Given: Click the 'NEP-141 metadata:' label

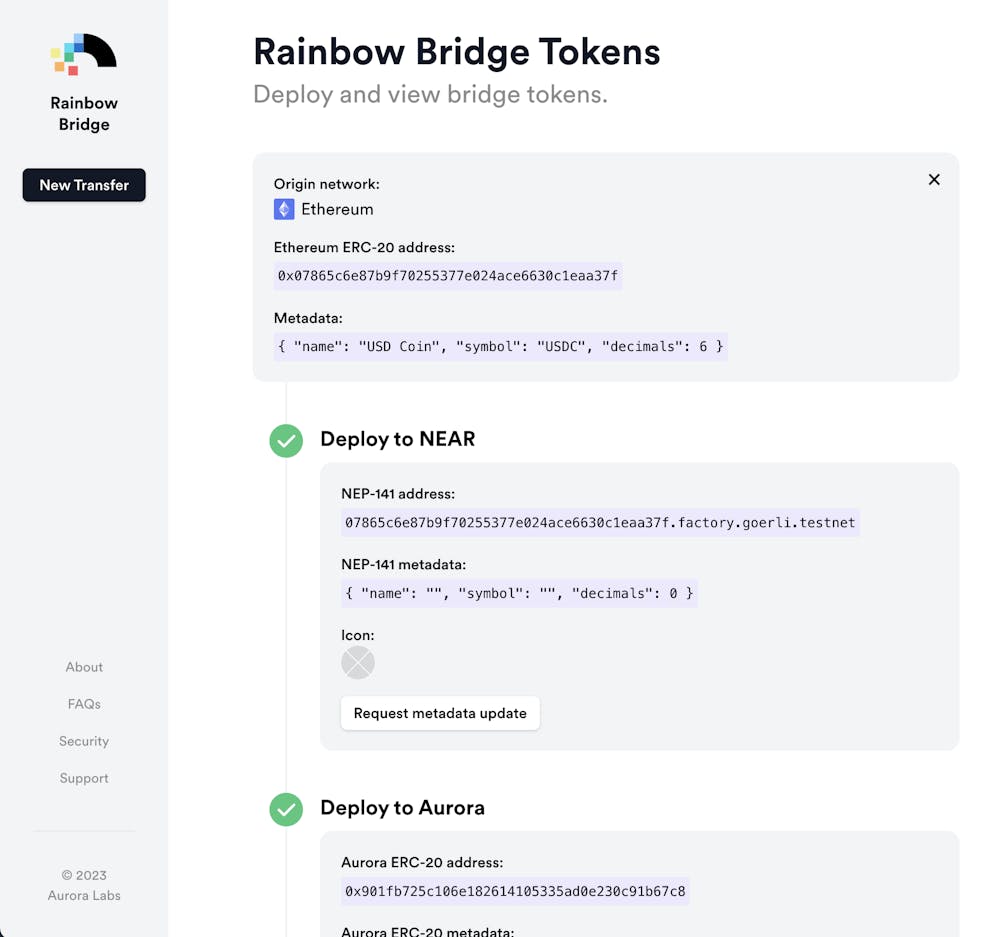Looking at the screenshot, I should (404, 564).
